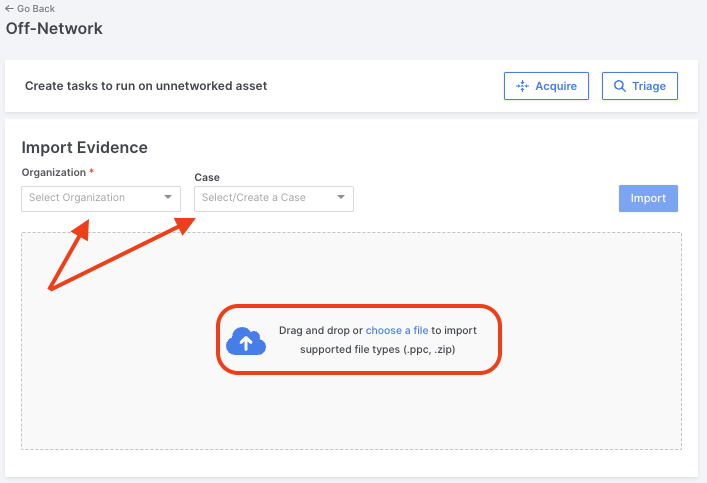Click the crosshair icon on the Acquire button
This screenshot has width=707, height=483.
tap(522, 86)
